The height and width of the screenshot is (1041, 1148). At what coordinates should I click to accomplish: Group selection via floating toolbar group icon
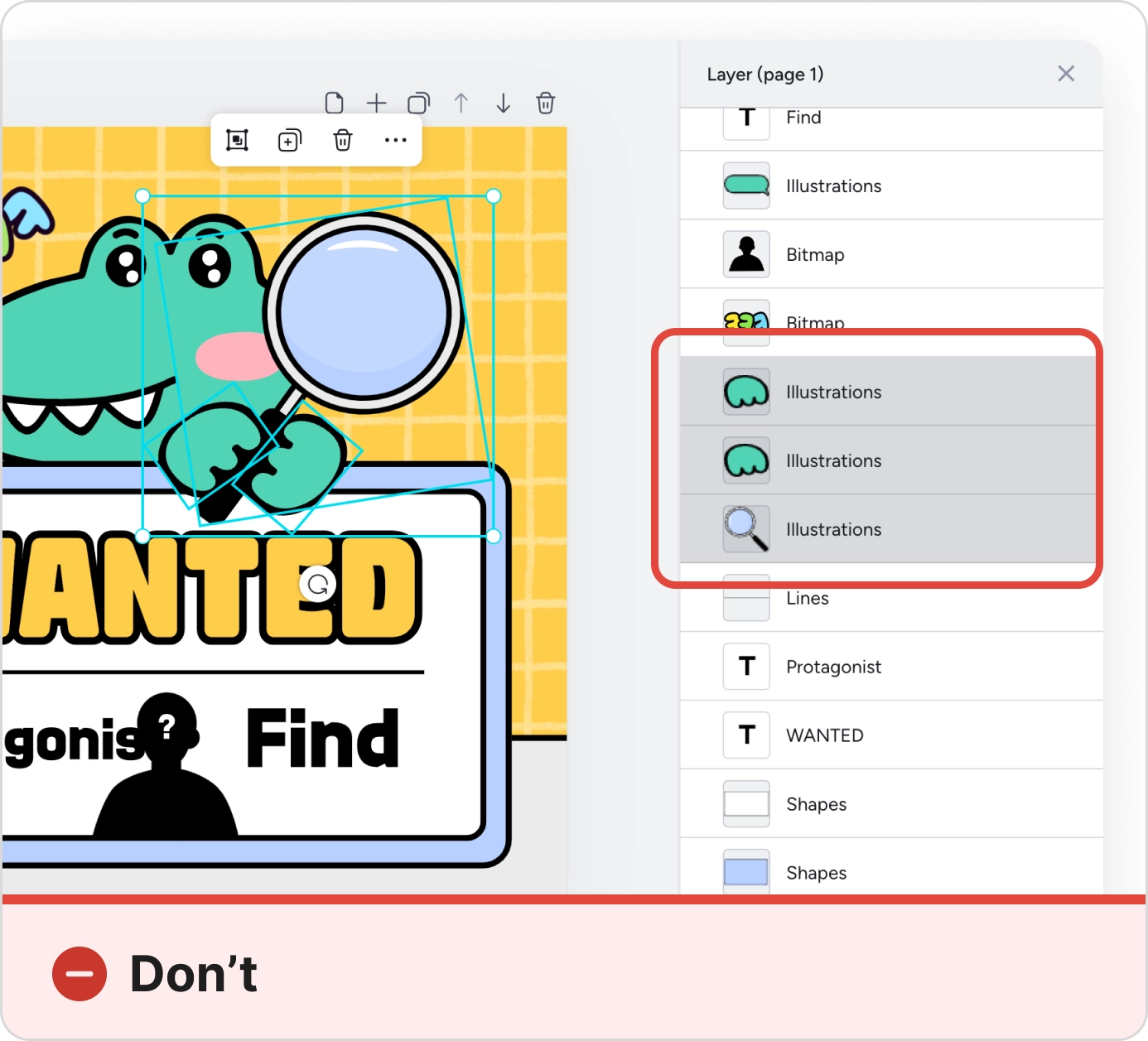(237, 140)
